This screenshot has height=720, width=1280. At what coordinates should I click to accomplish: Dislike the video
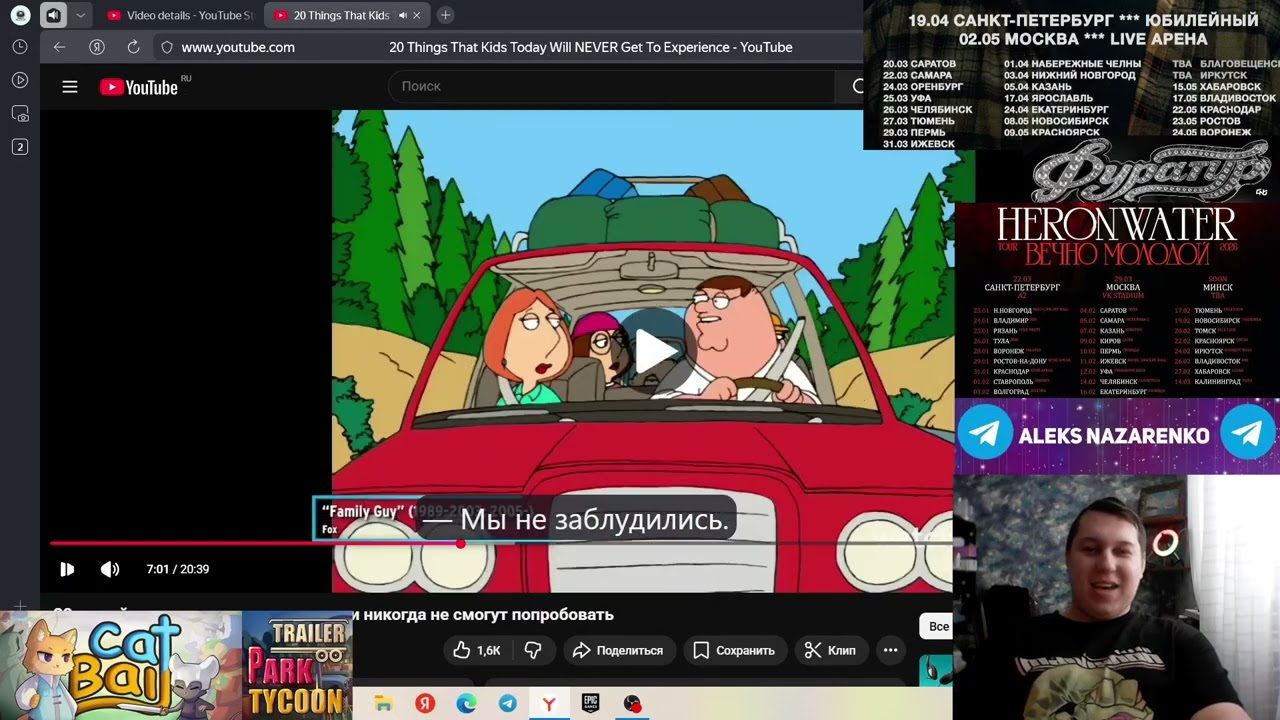(x=533, y=650)
